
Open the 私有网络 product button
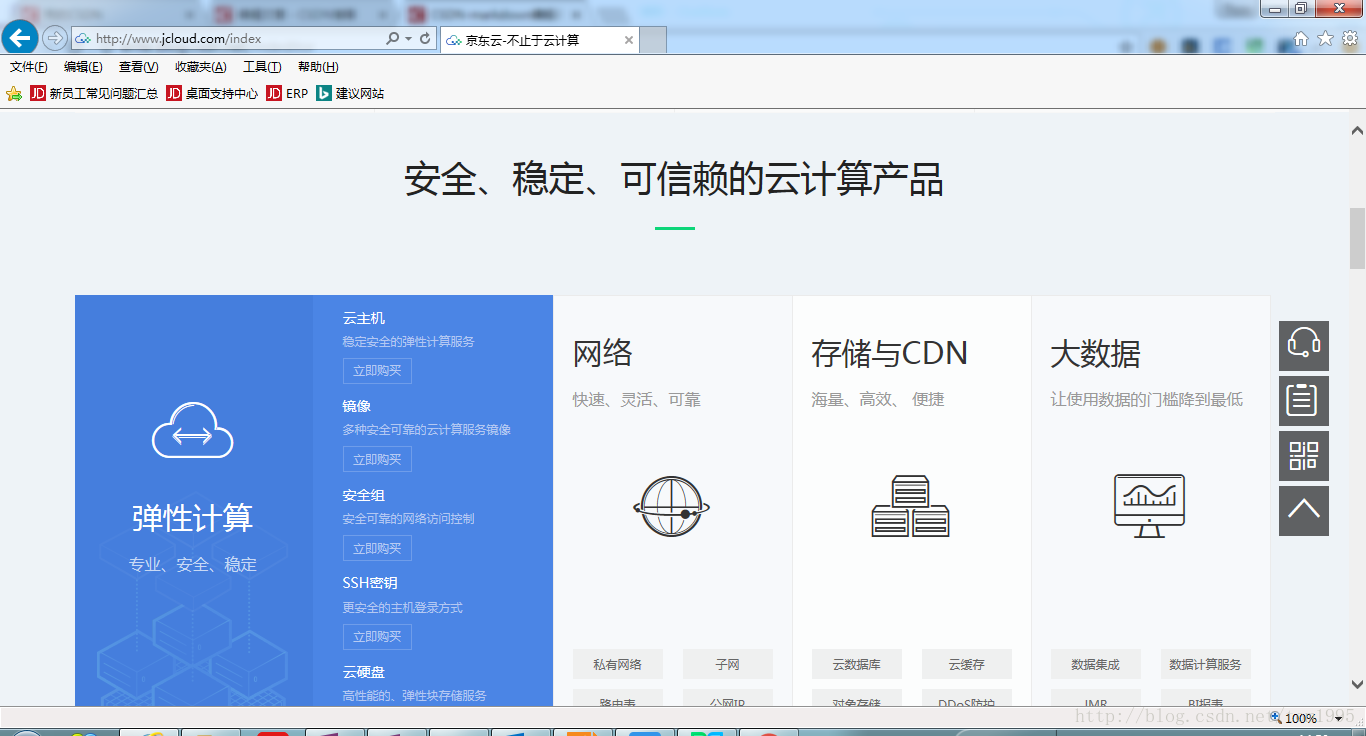point(618,664)
